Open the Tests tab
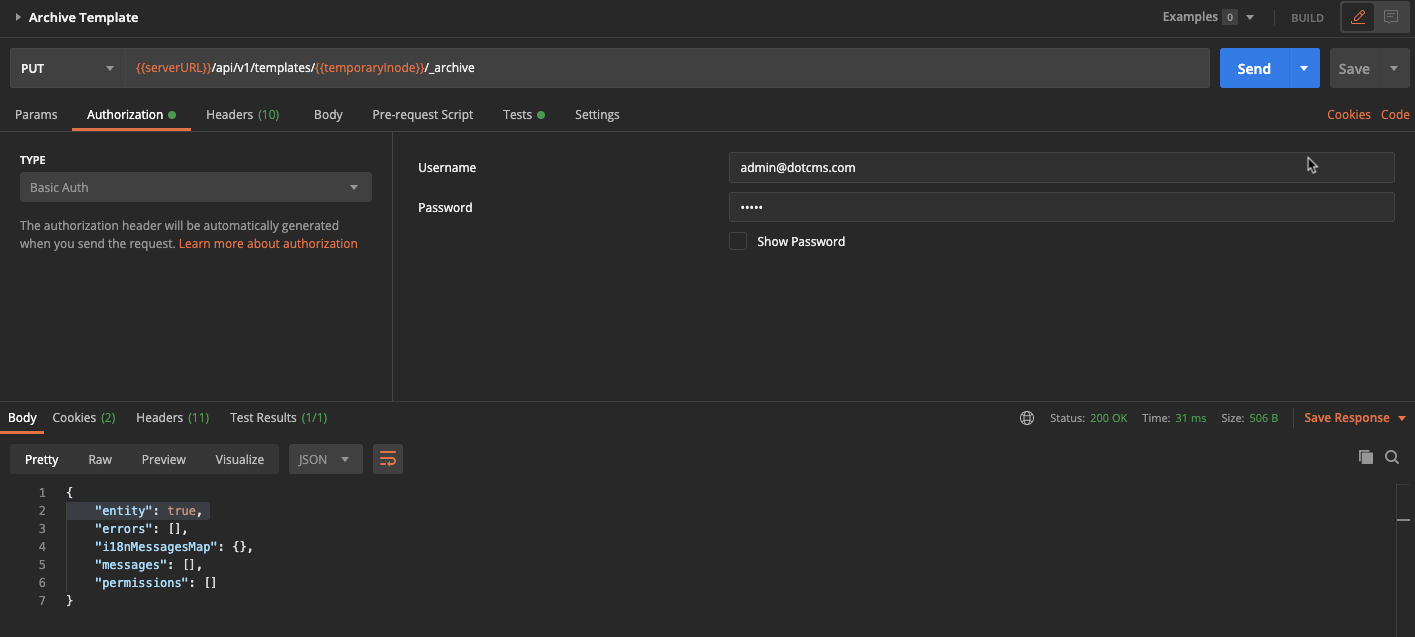This screenshot has width=1415, height=637. pos(518,114)
